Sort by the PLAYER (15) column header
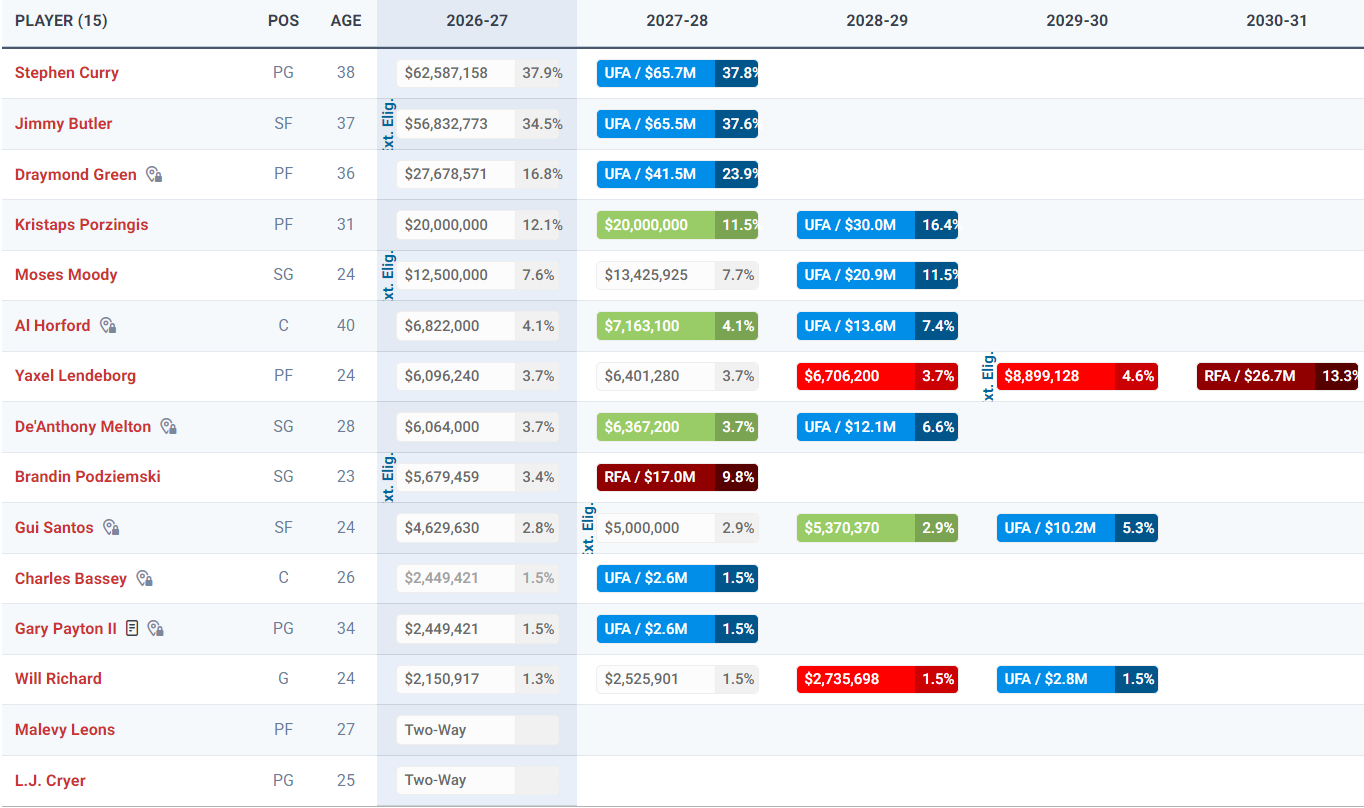 (61, 21)
